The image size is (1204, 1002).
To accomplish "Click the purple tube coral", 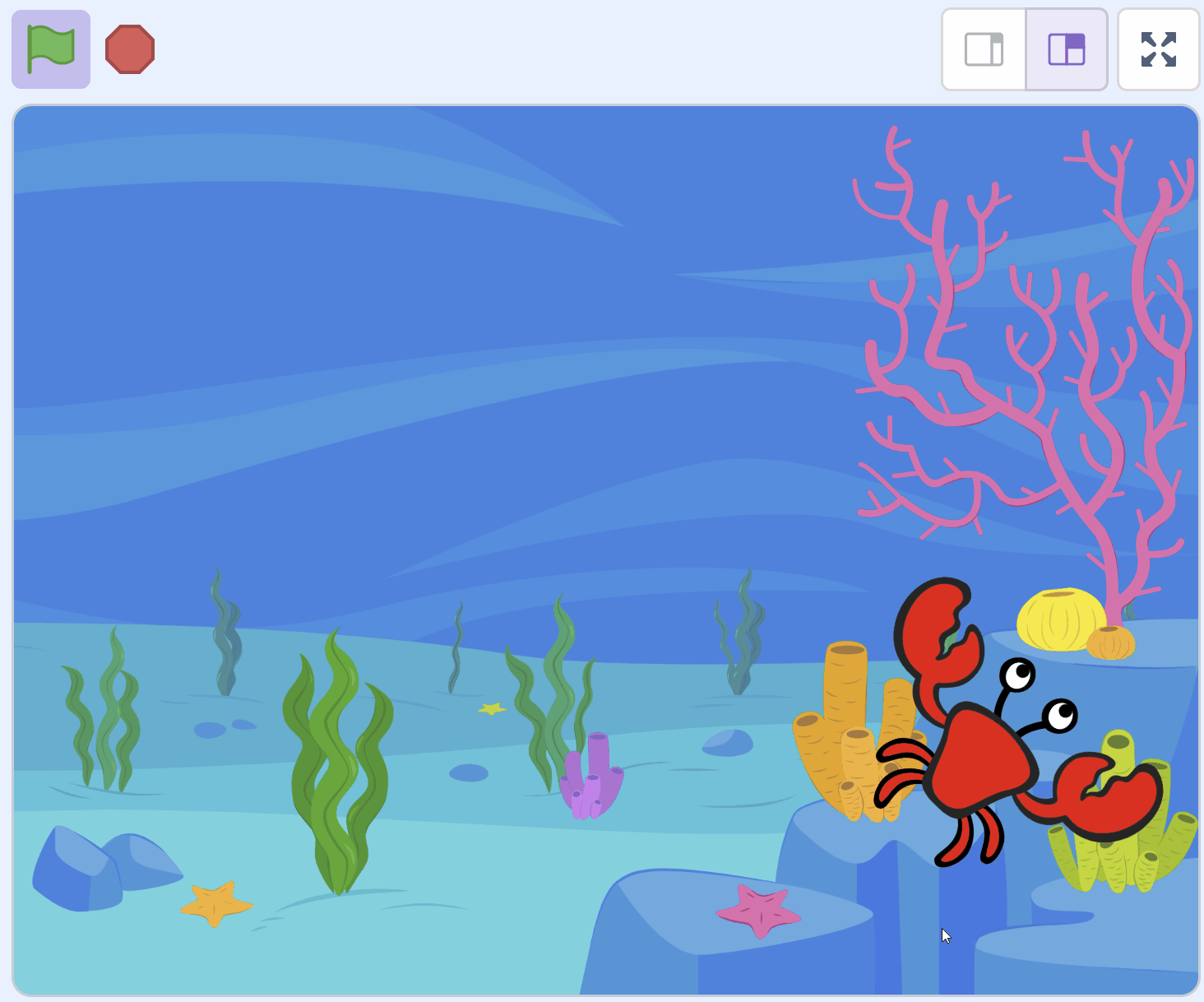I will 592,777.
